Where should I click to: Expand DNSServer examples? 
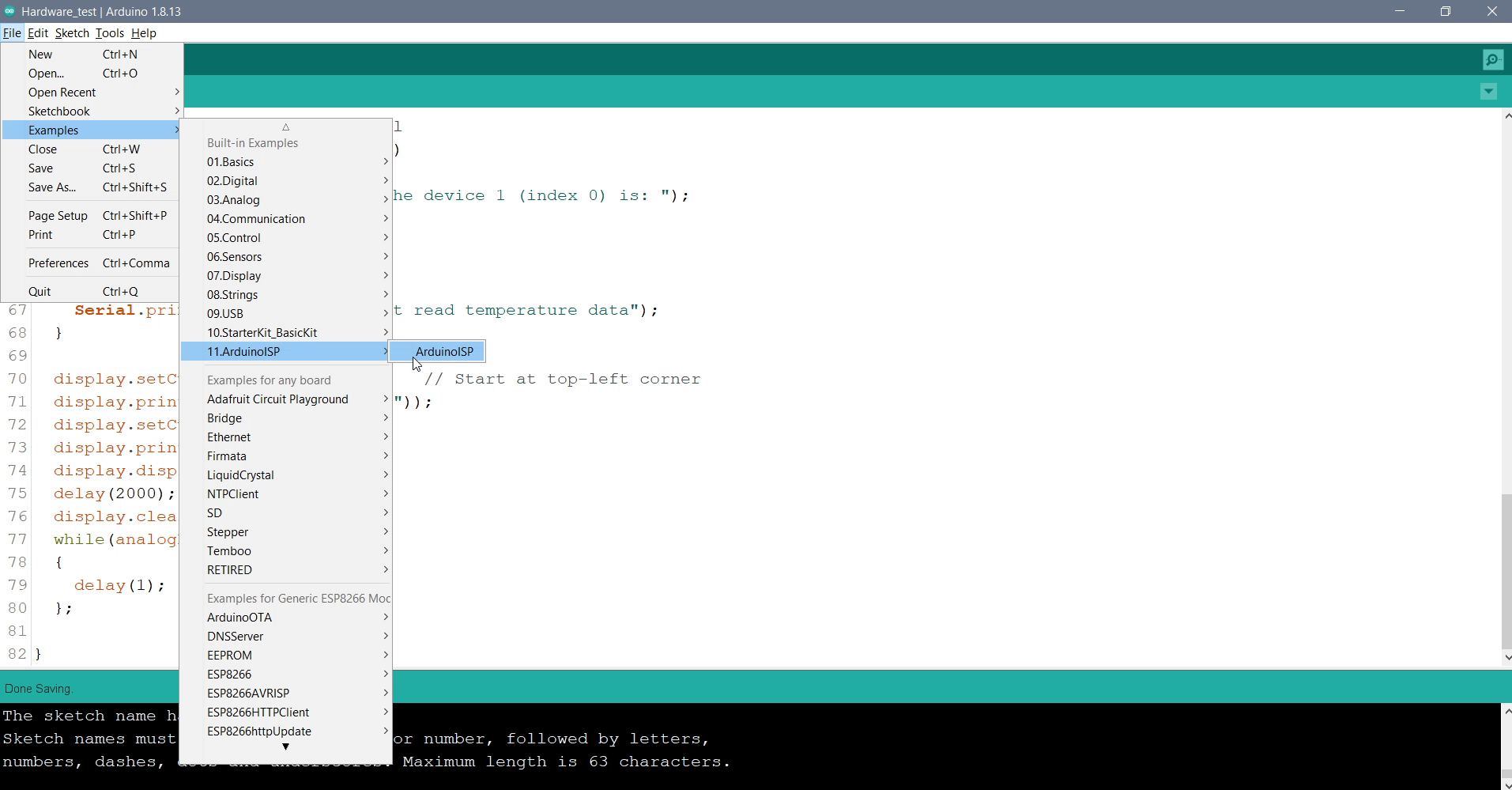[x=286, y=637]
